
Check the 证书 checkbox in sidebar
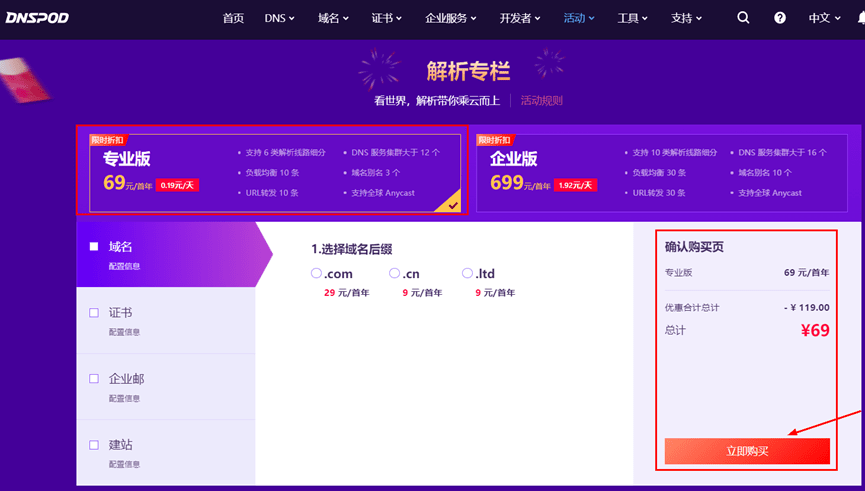pyautogui.click(x=94, y=313)
